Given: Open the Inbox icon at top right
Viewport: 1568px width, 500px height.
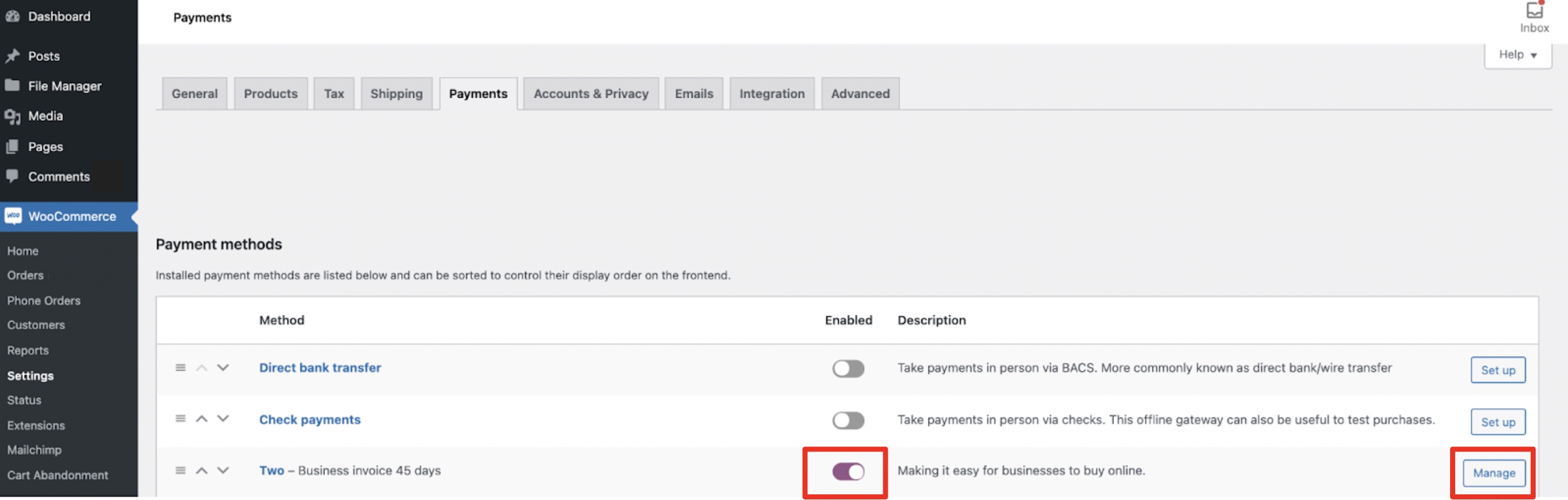Looking at the screenshot, I should [x=1534, y=11].
